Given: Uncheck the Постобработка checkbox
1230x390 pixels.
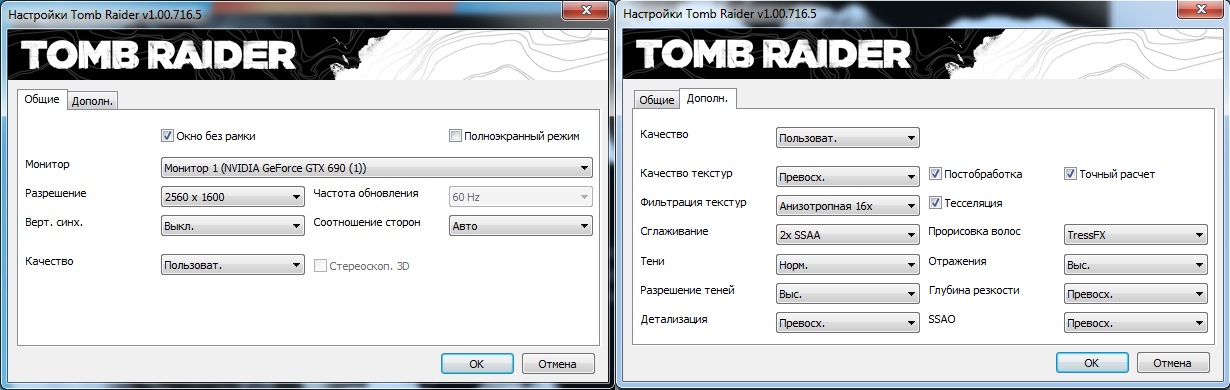Looking at the screenshot, I should click(x=936, y=174).
